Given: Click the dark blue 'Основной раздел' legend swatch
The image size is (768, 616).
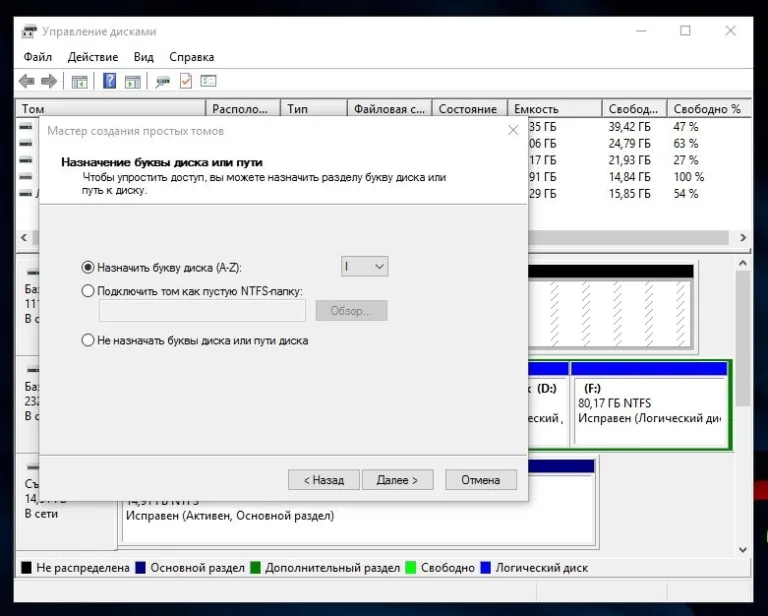Looking at the screenshot, I should [141, 568].
